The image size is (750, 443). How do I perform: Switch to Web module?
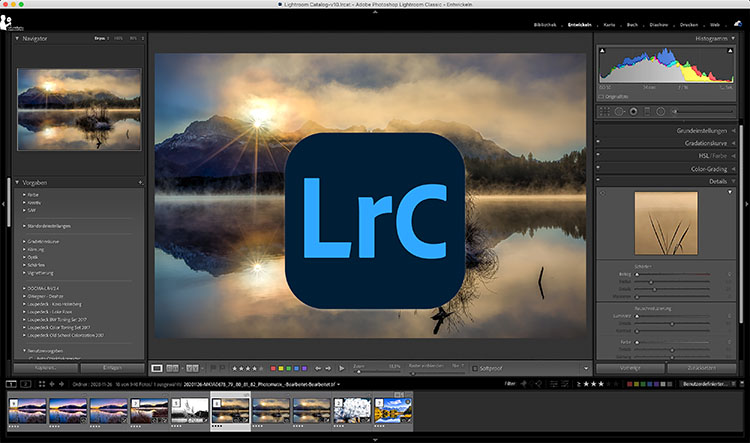(x=715, y=25)
